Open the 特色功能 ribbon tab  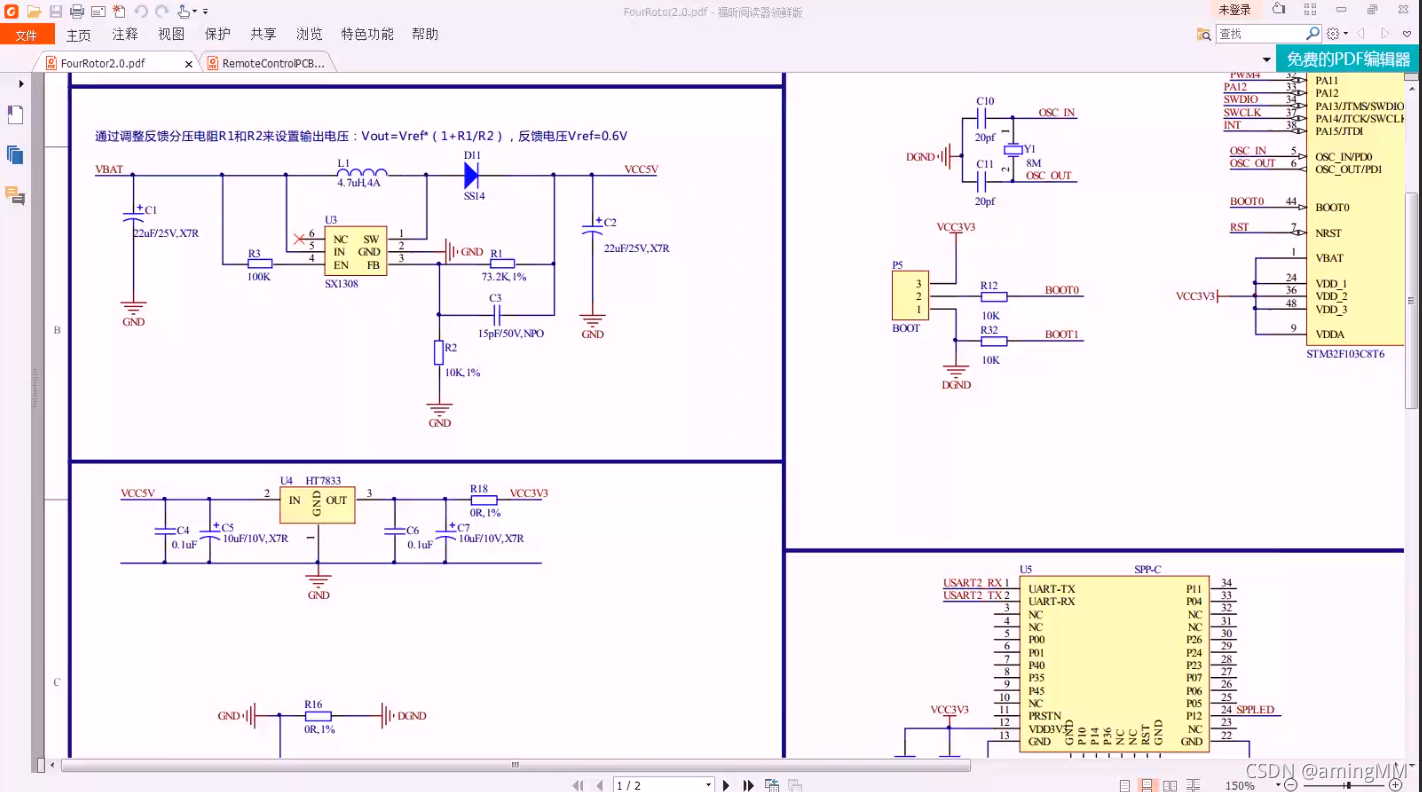click(367, 35)
